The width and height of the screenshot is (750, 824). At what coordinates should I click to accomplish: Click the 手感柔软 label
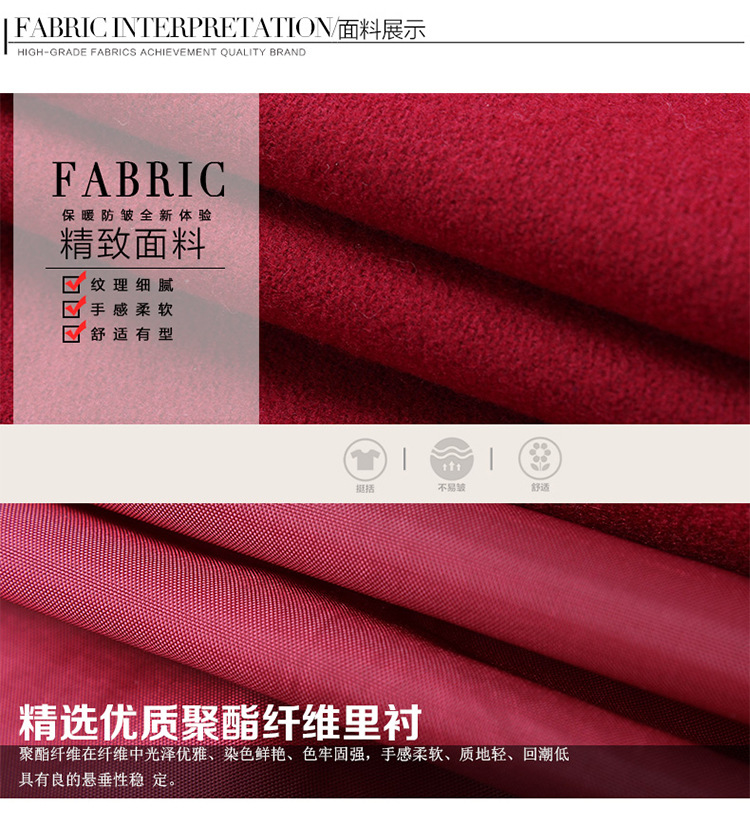[x=132, y=310]
